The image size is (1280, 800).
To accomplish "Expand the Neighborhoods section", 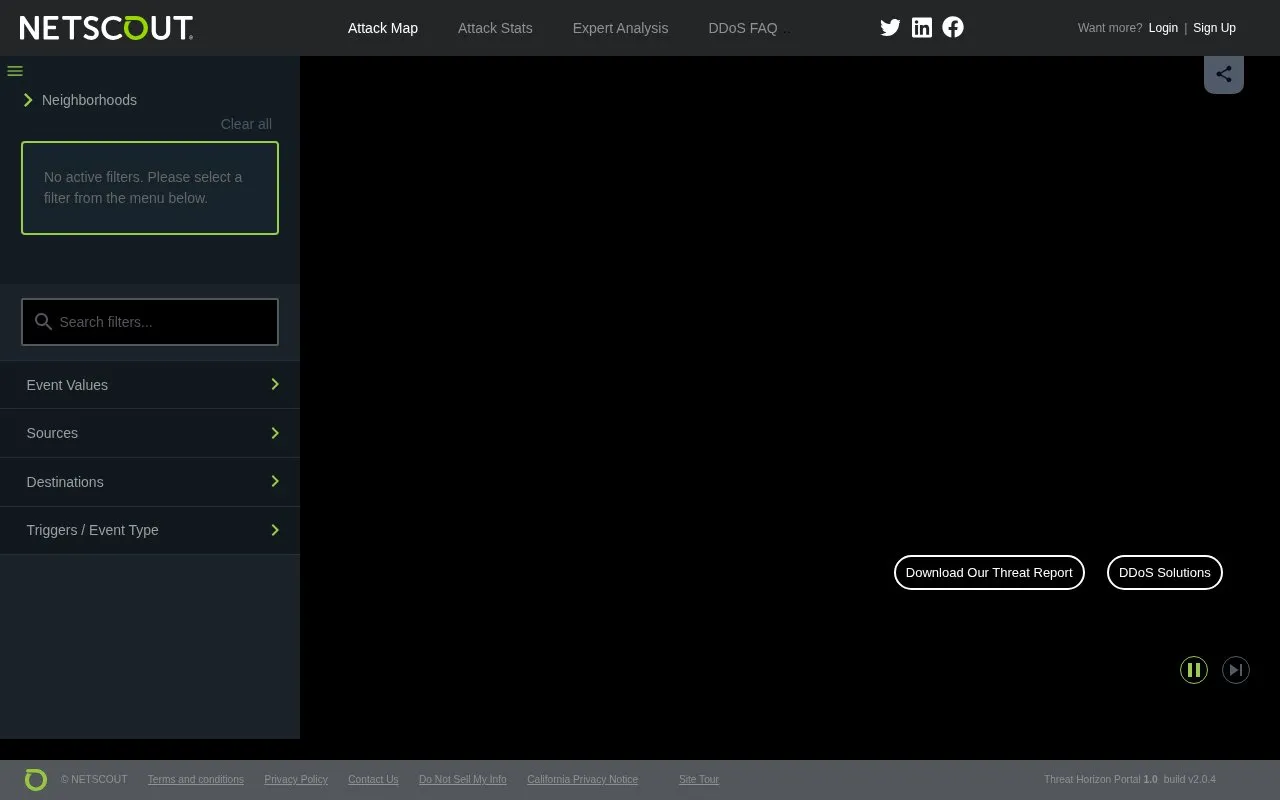I will (80, 100).
